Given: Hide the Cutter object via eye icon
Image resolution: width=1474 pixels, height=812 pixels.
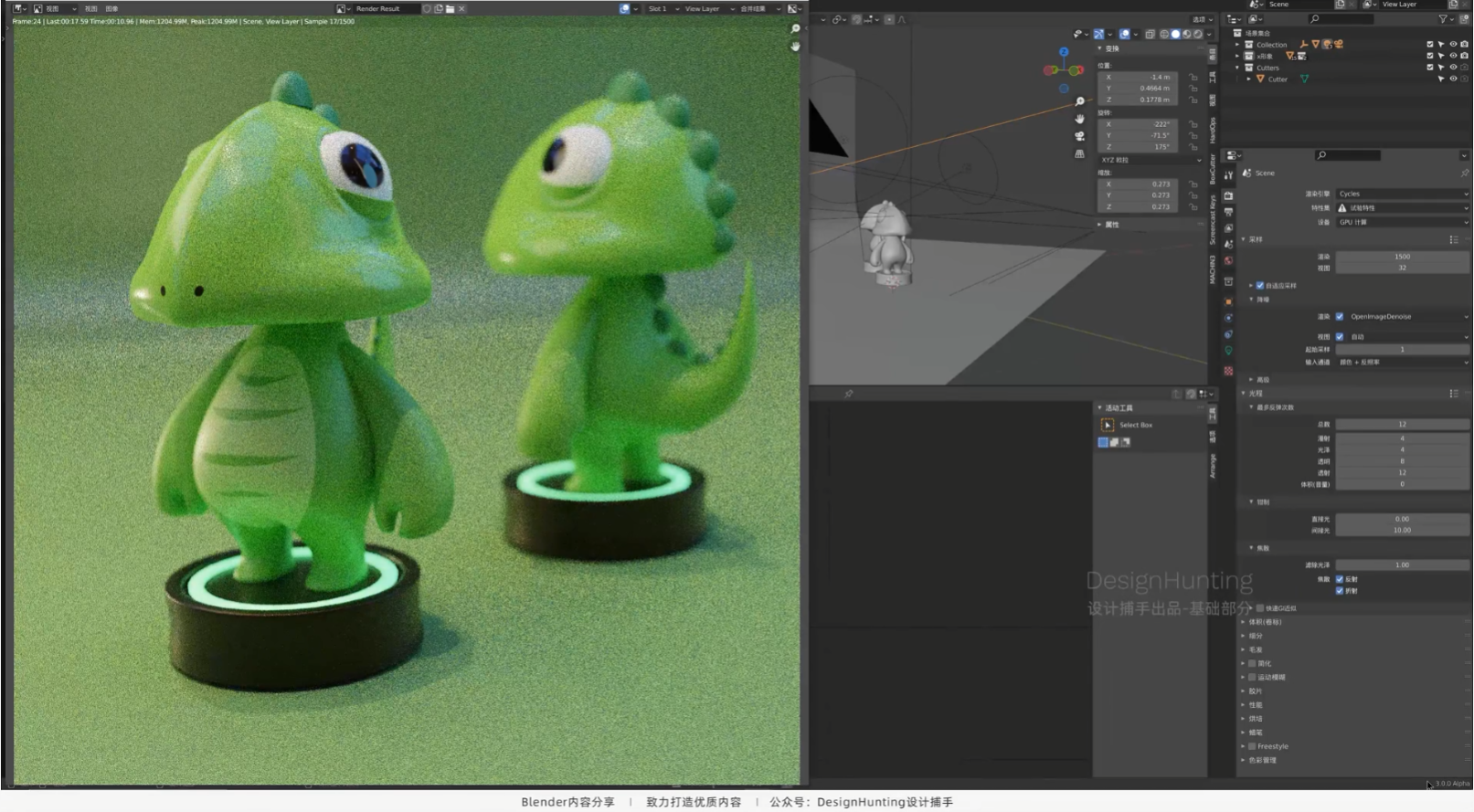Looking at the screenshot, I should click(x=1453, y=79).
